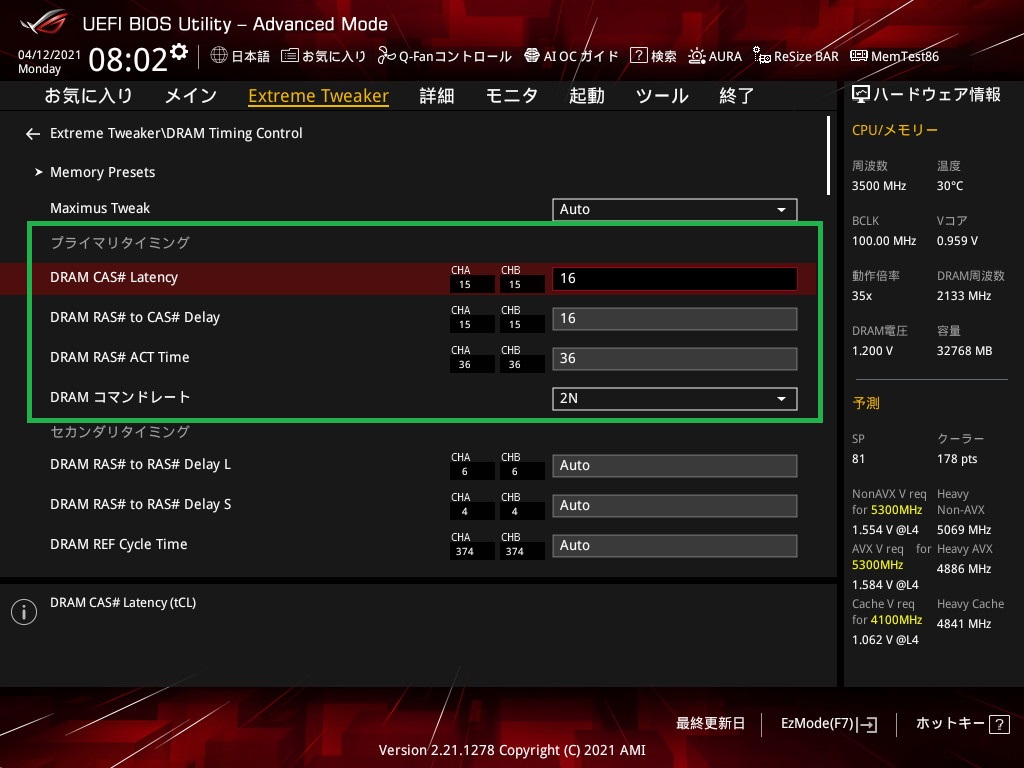Screen dimensions: 1024x768
Task: Click 最終更新日 last modified button
Action: pos(711,724)
